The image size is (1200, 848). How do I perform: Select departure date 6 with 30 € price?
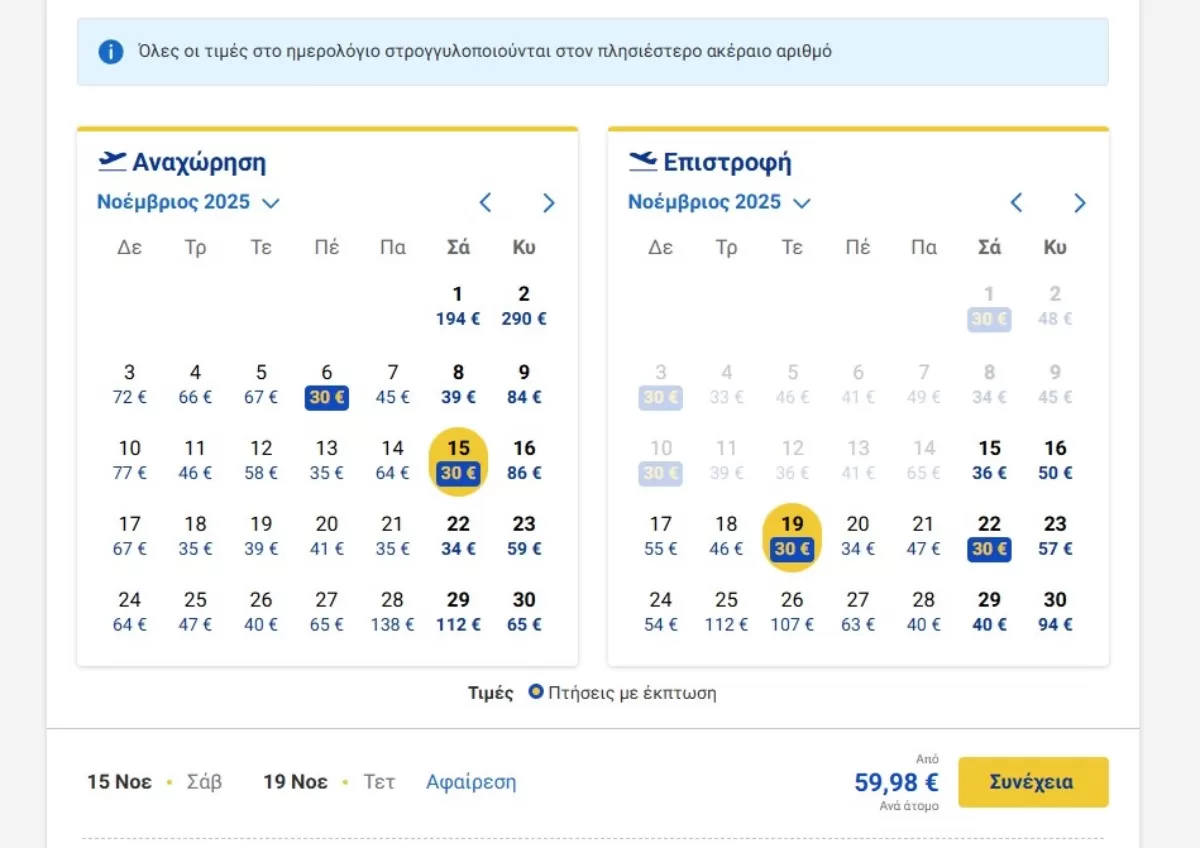click(x=327, y=385)
